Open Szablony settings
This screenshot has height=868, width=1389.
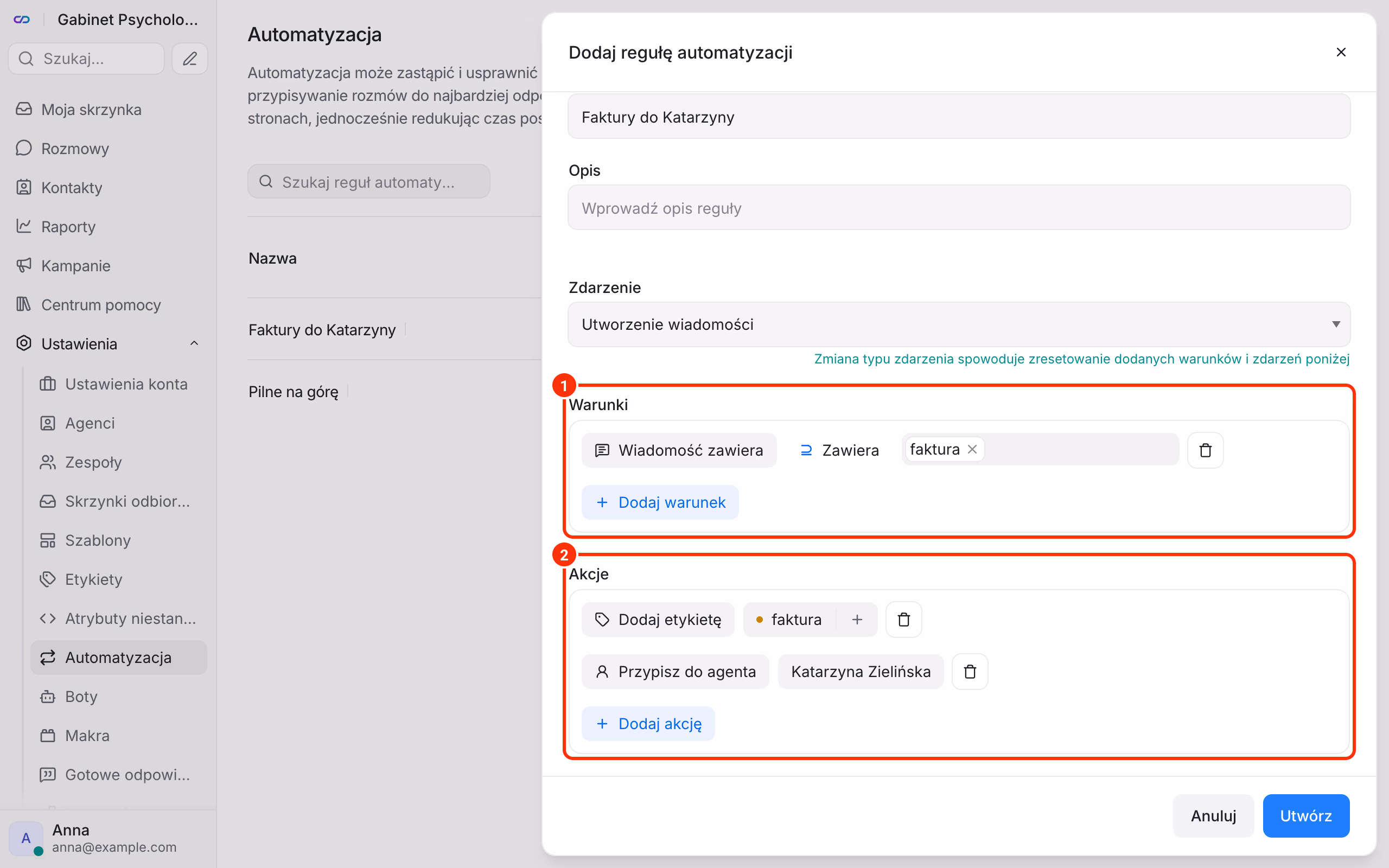point(119,540)
